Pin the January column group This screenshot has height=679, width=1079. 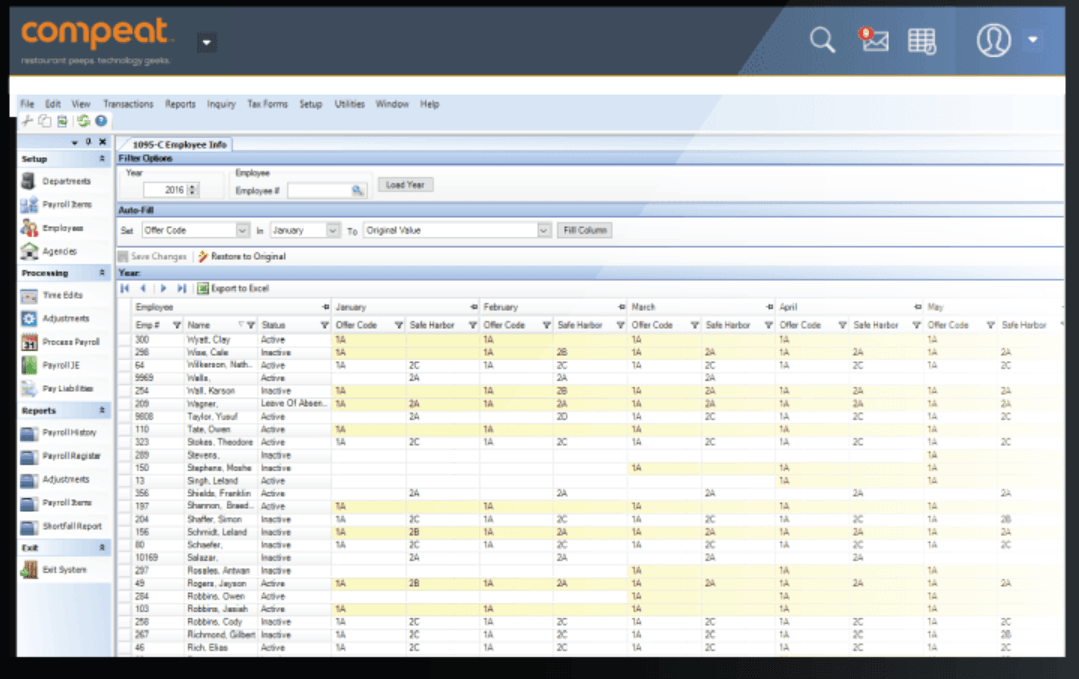tap(473, 307)
